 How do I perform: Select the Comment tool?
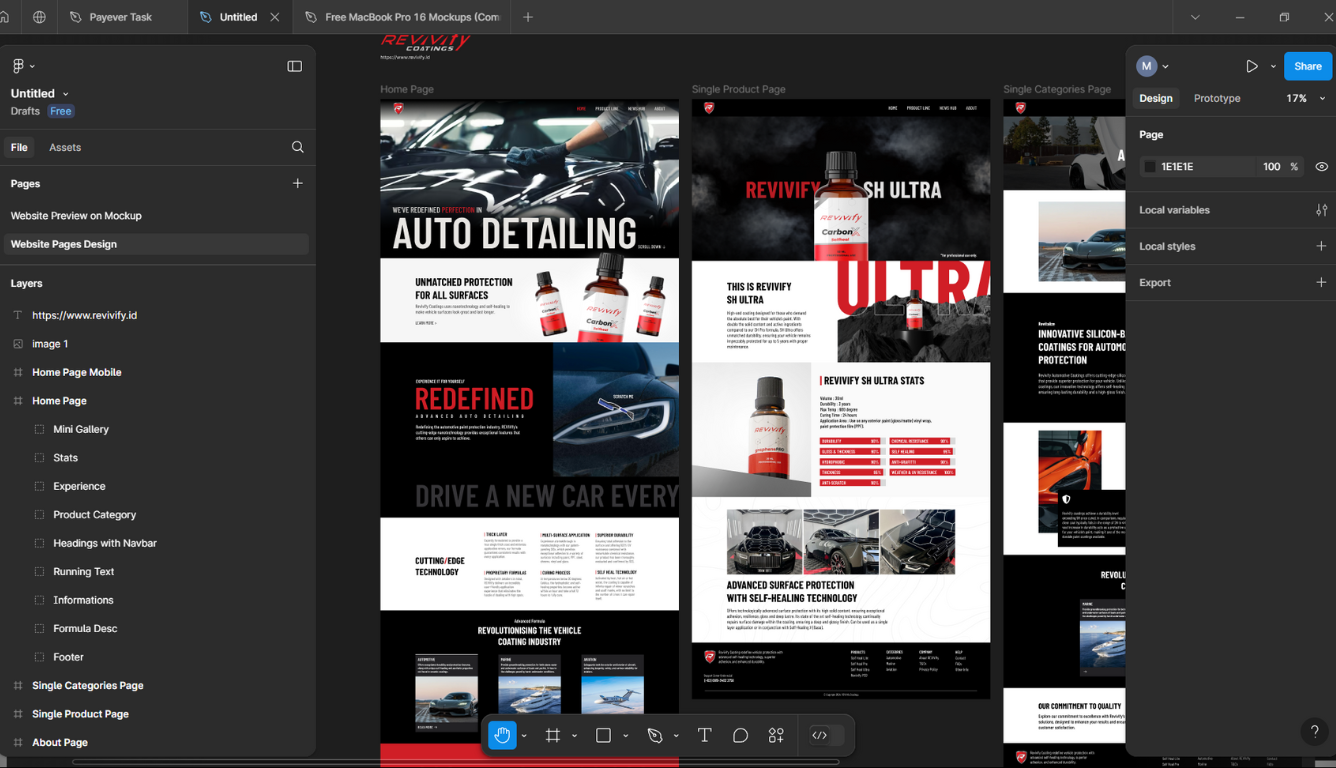click(740, 735)
